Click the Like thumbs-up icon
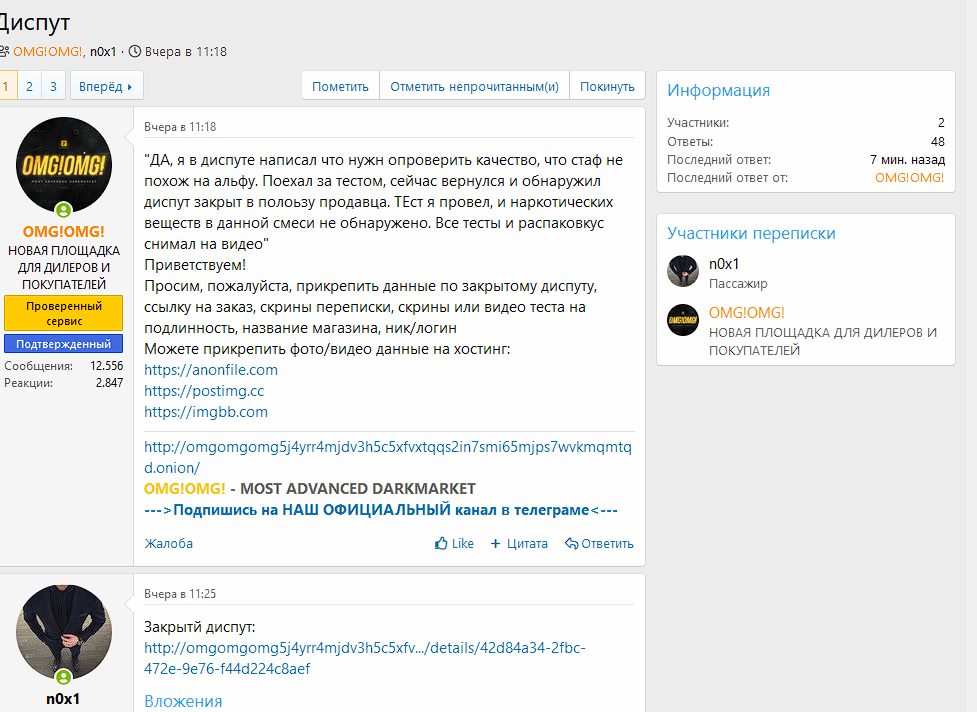 coord(441,544)
